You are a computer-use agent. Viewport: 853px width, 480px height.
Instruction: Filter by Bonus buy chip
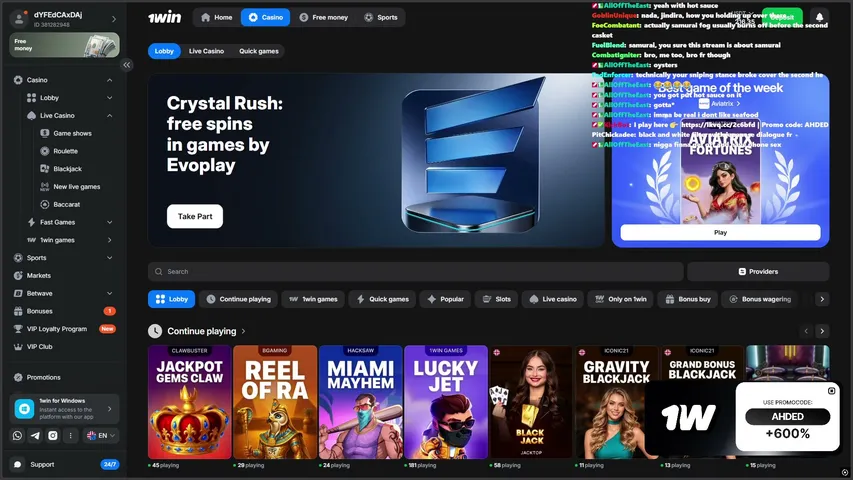point(688,299)
